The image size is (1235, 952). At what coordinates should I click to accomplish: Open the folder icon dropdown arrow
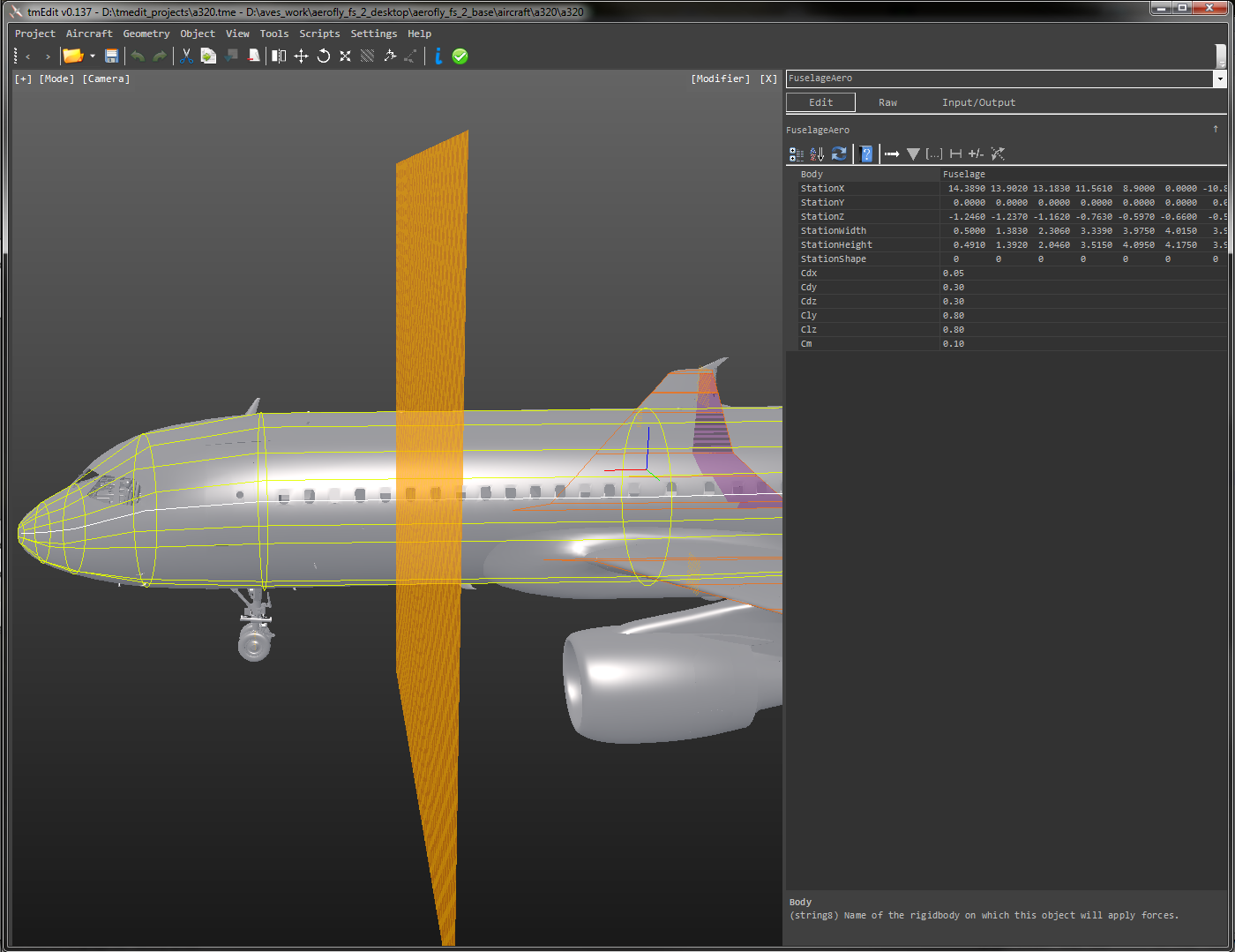coord(93,56)
